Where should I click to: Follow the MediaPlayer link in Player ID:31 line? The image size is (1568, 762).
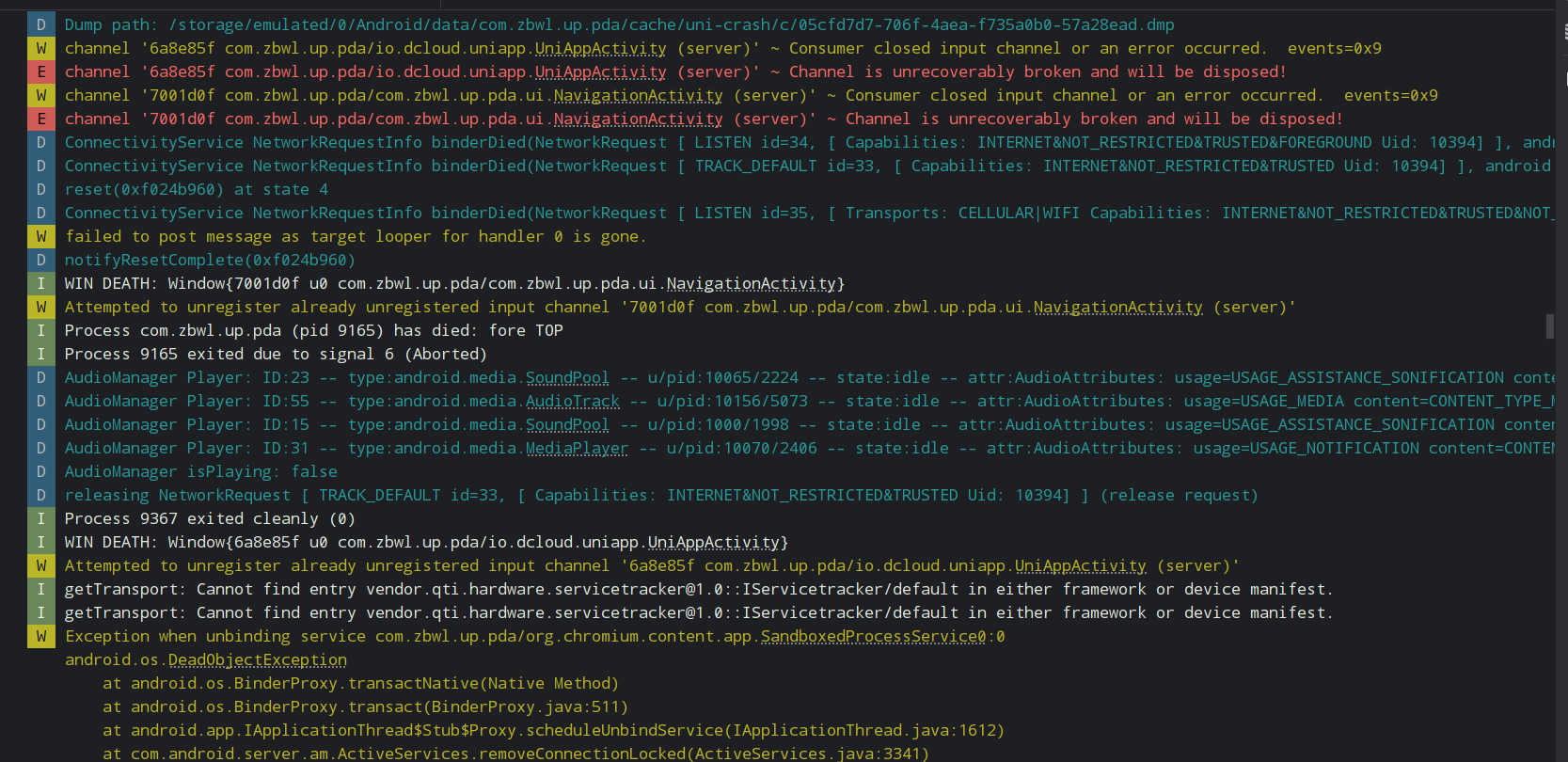[x=576, y=448]
